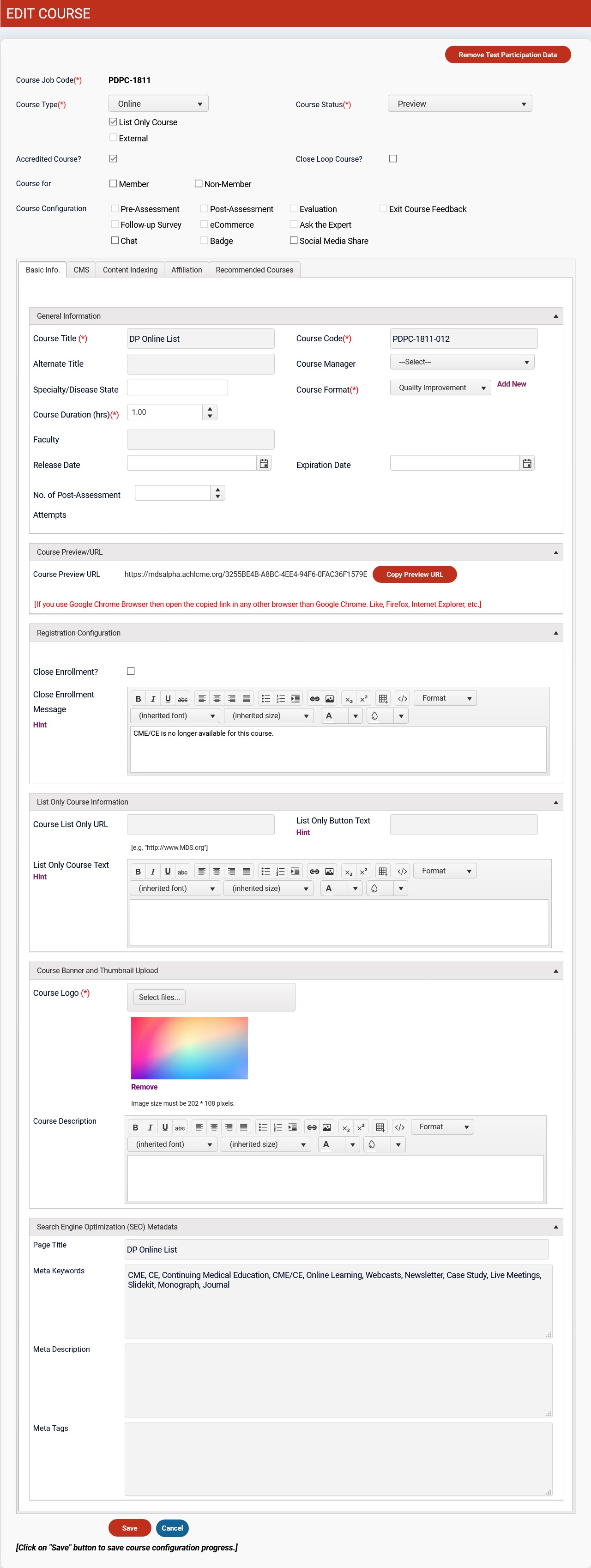Click Bold in Close Enrollment Message editor
The image size is (591, 1568).
pos(138,699)
